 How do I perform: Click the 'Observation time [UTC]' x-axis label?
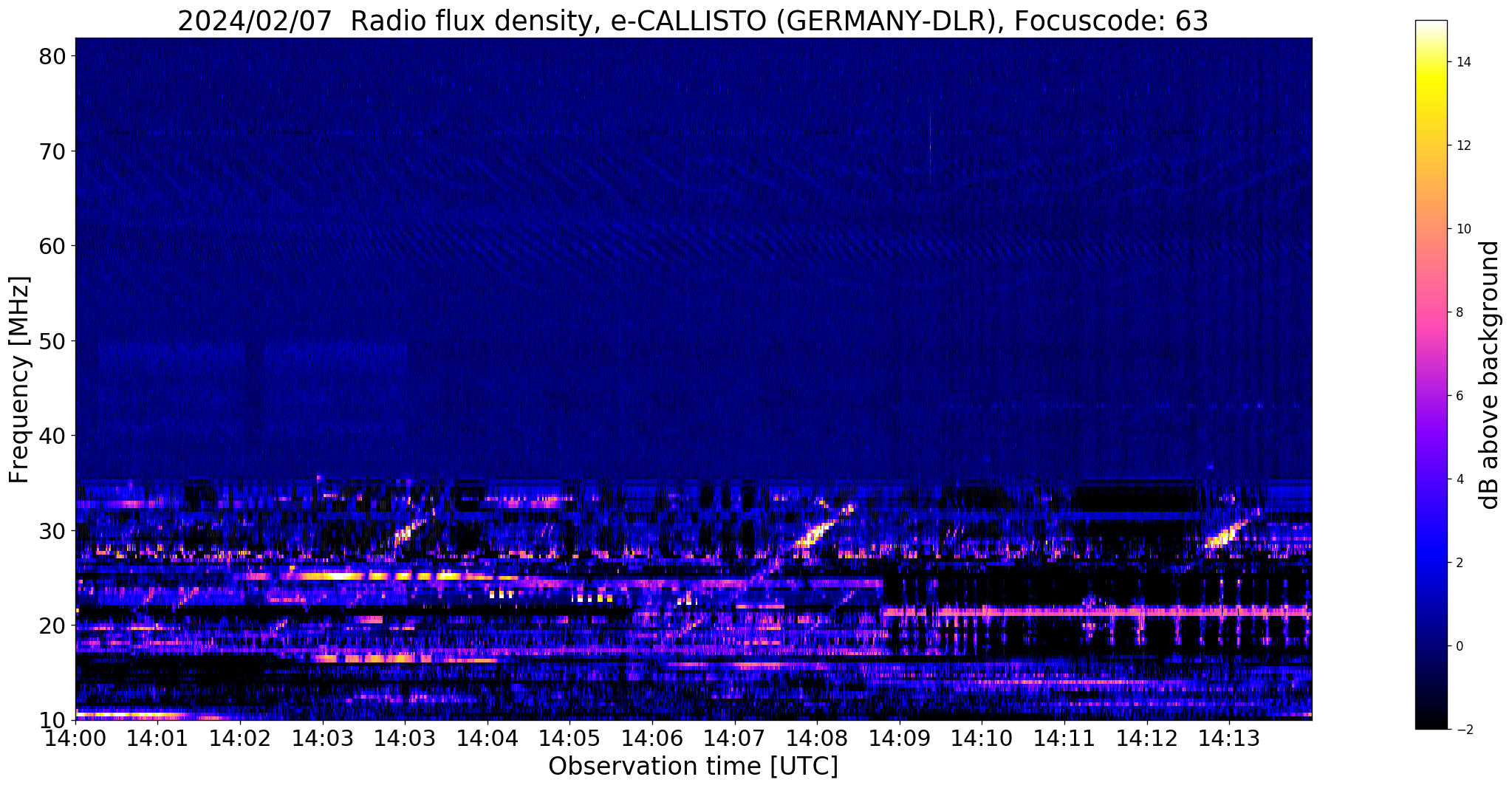point(693,767)
